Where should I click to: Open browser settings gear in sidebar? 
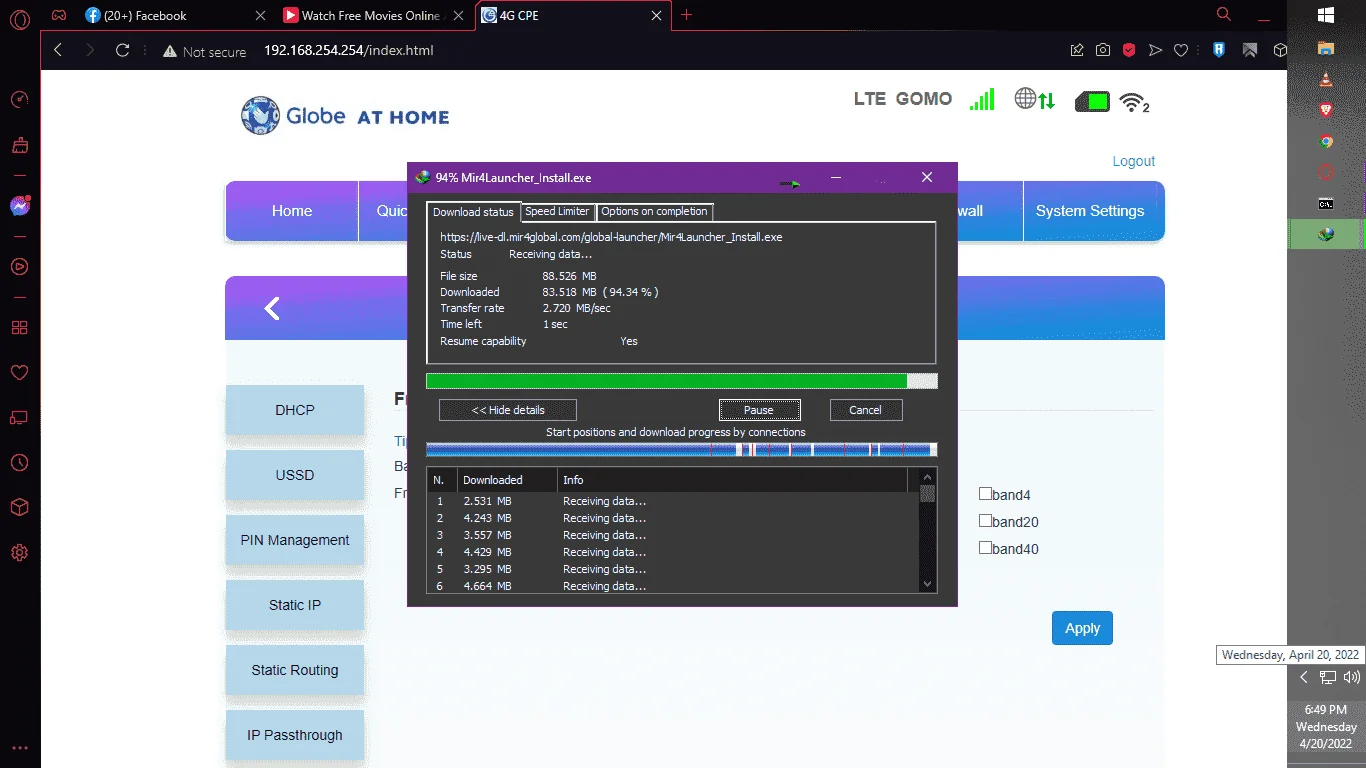[x=19, y=552]
